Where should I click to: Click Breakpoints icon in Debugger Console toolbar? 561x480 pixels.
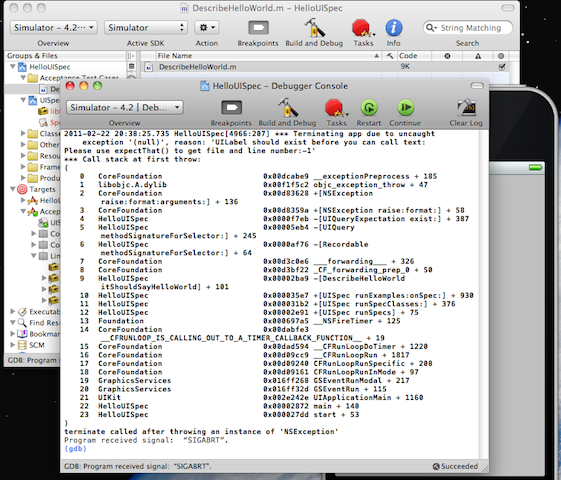click(x=231, y=108)
